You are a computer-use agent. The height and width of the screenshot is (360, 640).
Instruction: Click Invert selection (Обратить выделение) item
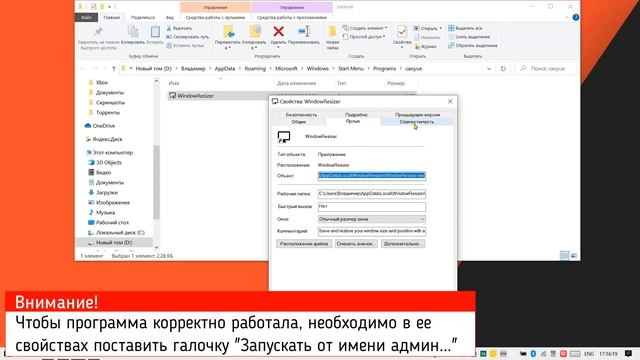(473, 46)
